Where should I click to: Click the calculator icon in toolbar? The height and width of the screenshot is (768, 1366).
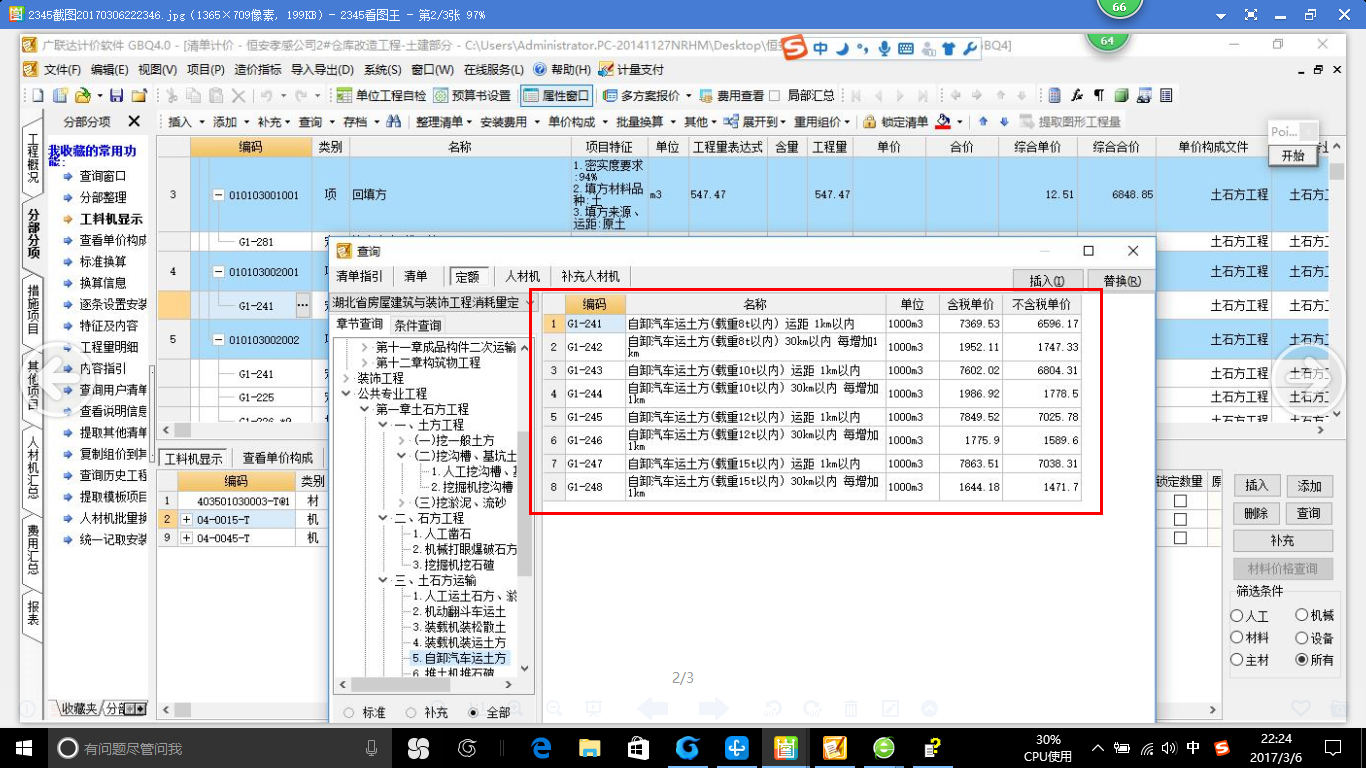1055,95
